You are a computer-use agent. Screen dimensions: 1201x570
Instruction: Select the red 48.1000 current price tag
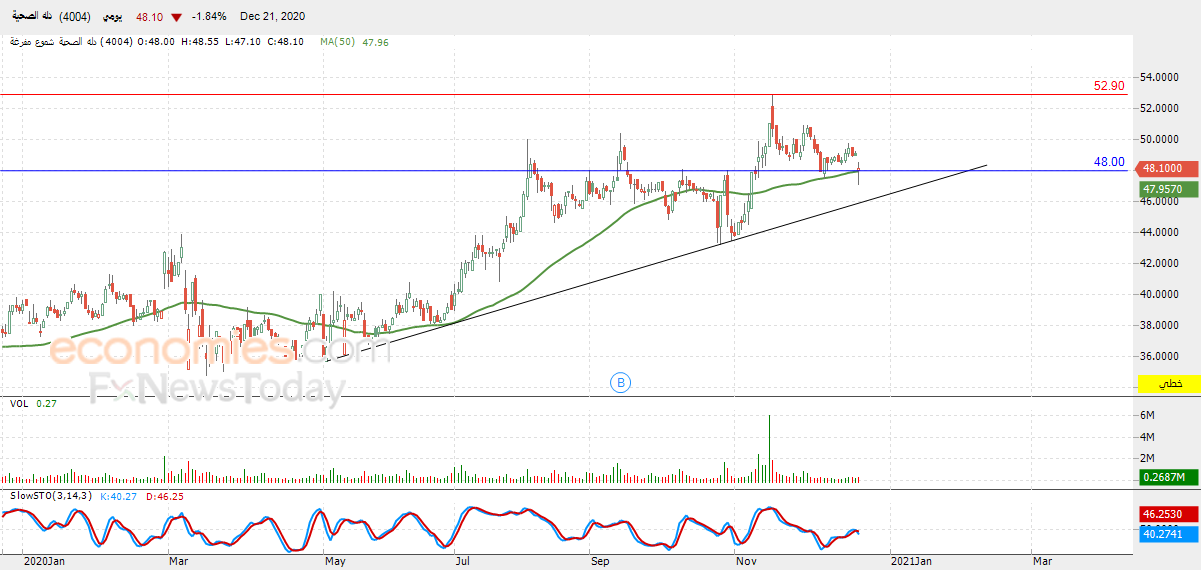click(1168, 170)
